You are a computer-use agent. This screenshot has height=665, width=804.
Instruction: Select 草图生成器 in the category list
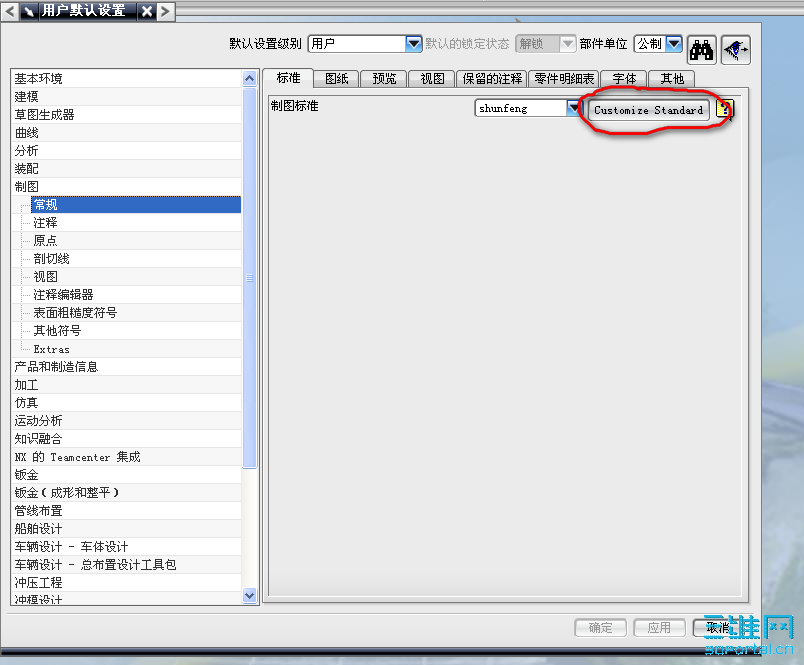[x=126, y=114]
